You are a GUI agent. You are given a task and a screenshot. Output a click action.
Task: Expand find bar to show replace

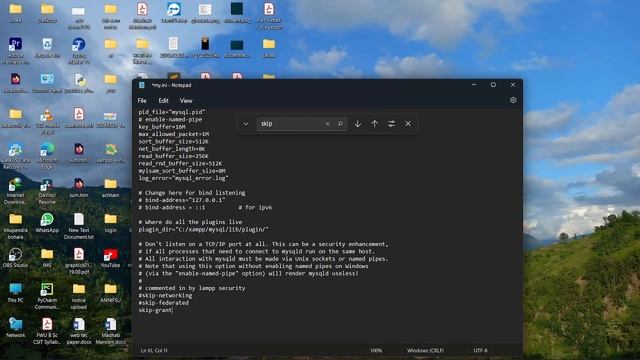click(x=246, y=124)
